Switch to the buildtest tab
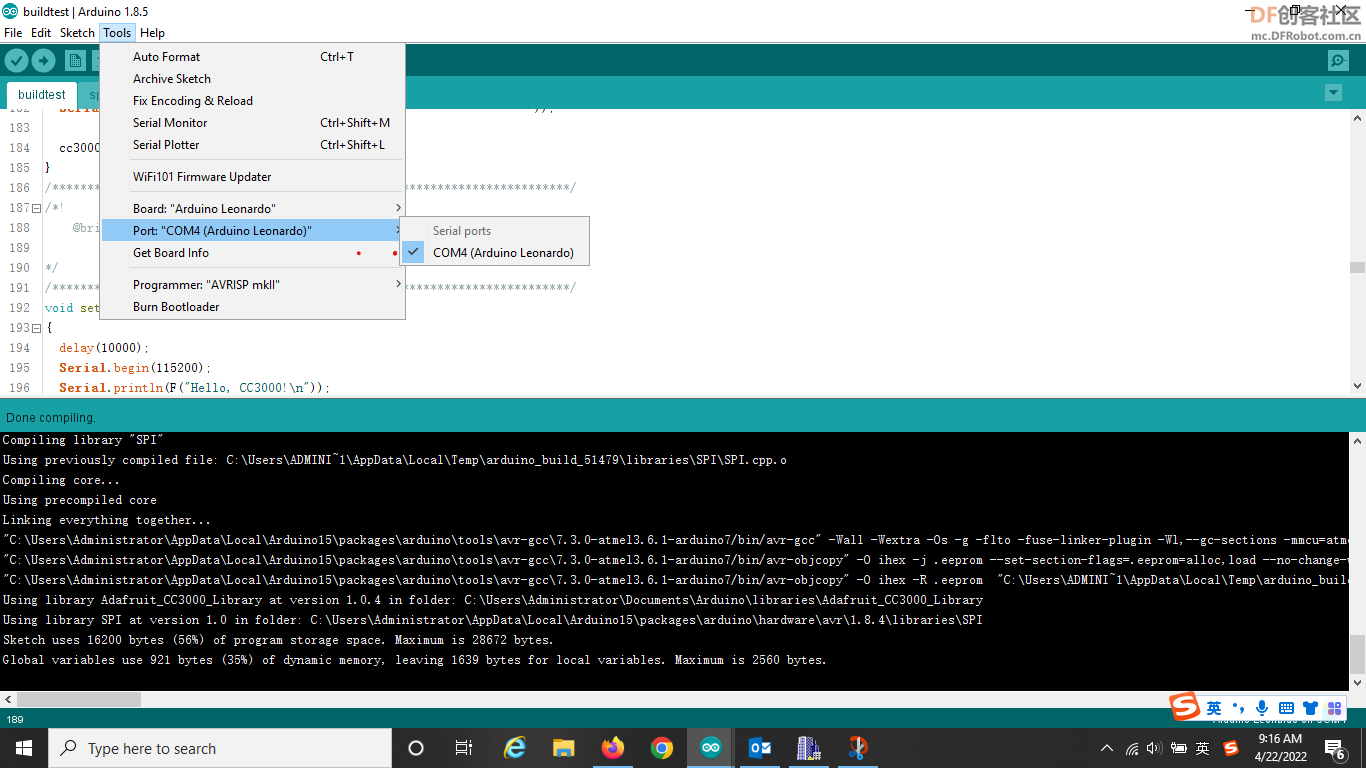Screen dimensions: 1366x768 click(42, 95)
